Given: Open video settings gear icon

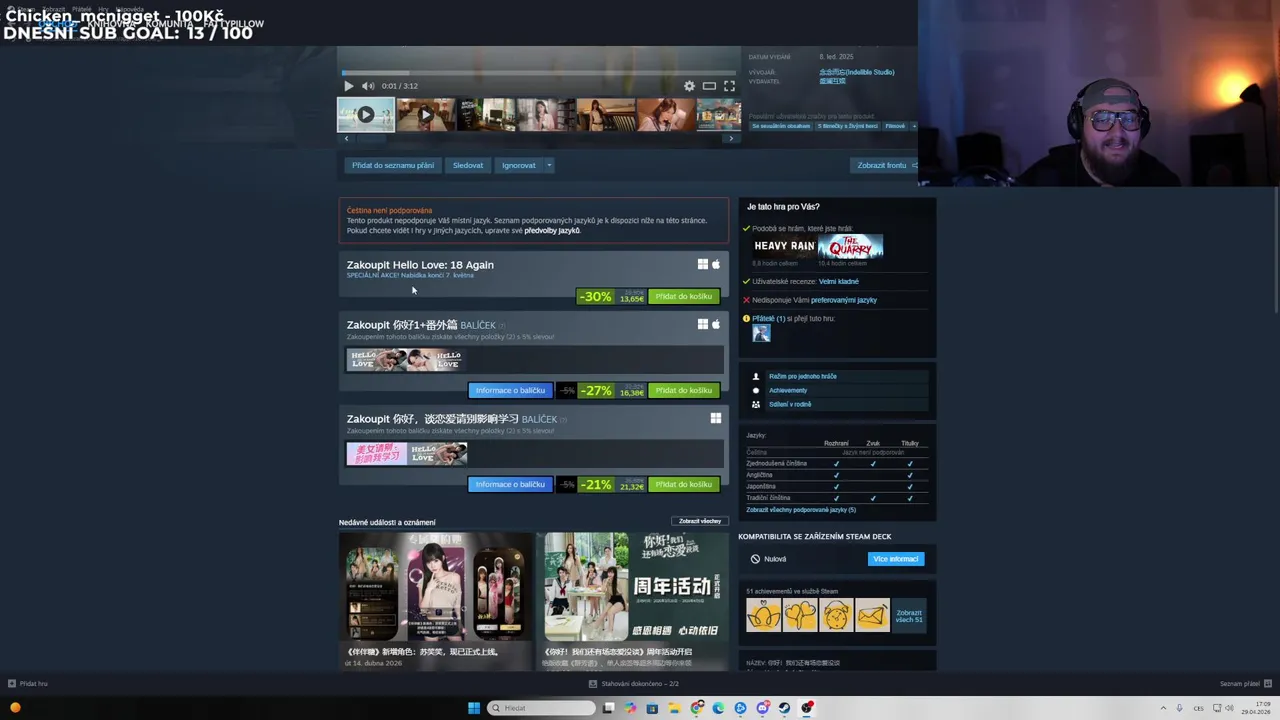Looking at the screenshot, I should click(689, 86).
